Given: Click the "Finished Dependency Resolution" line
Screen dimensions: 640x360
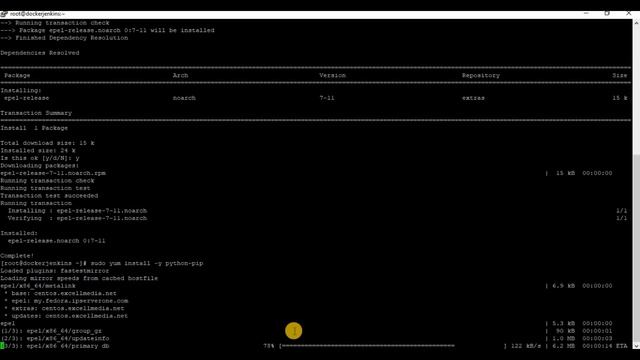Looking at the screenshot, I should tap(64, 38).
